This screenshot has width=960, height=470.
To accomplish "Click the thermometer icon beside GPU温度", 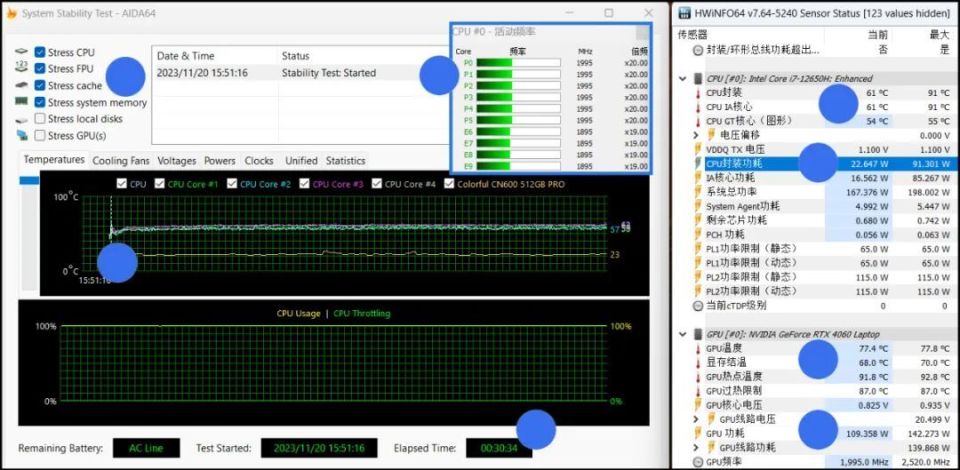I will pyautogui.click(x=697, y=348).
